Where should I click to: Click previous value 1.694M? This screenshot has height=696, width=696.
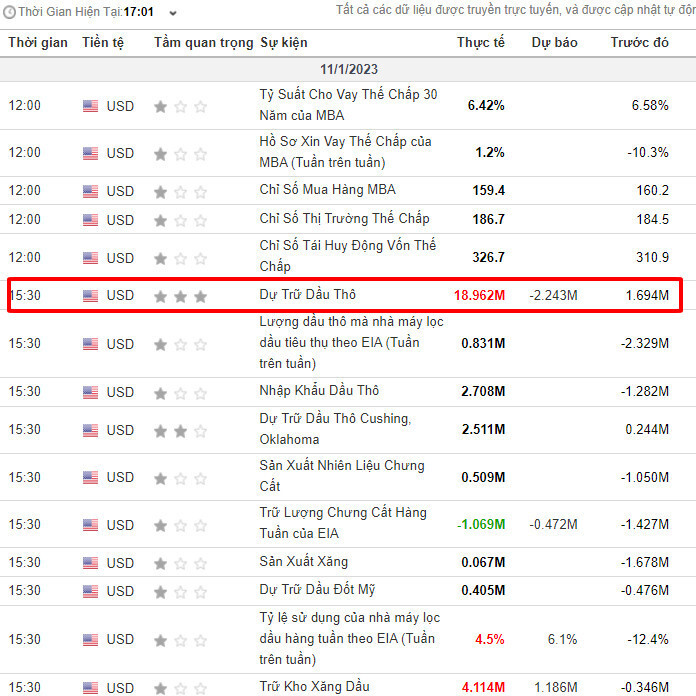pos(647,295)
